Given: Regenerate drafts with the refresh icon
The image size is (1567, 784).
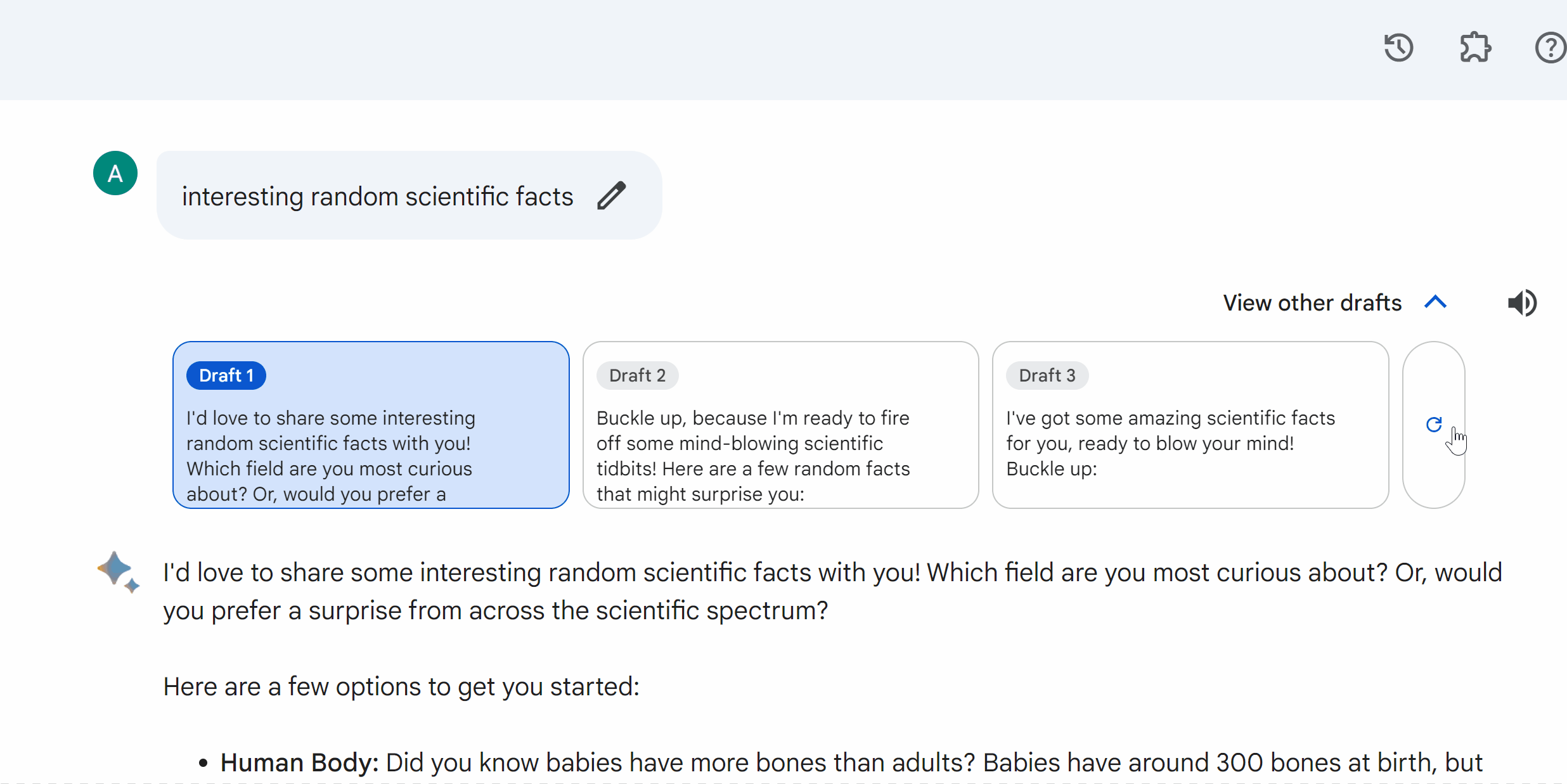Looking at the screenshot, I should click(1434, 424).
